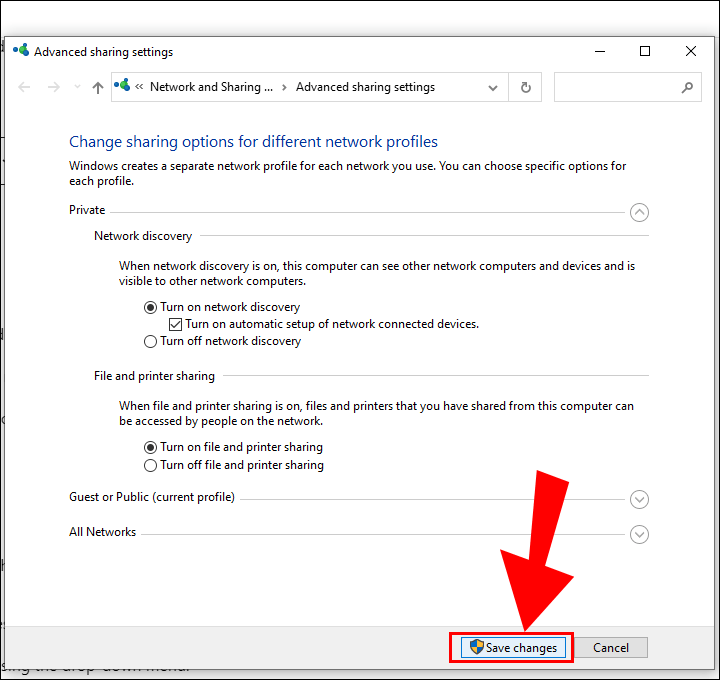The height and width of the screenshot is (680, 720).
Task: Click the search control panel field
Action: coord(627,87)
